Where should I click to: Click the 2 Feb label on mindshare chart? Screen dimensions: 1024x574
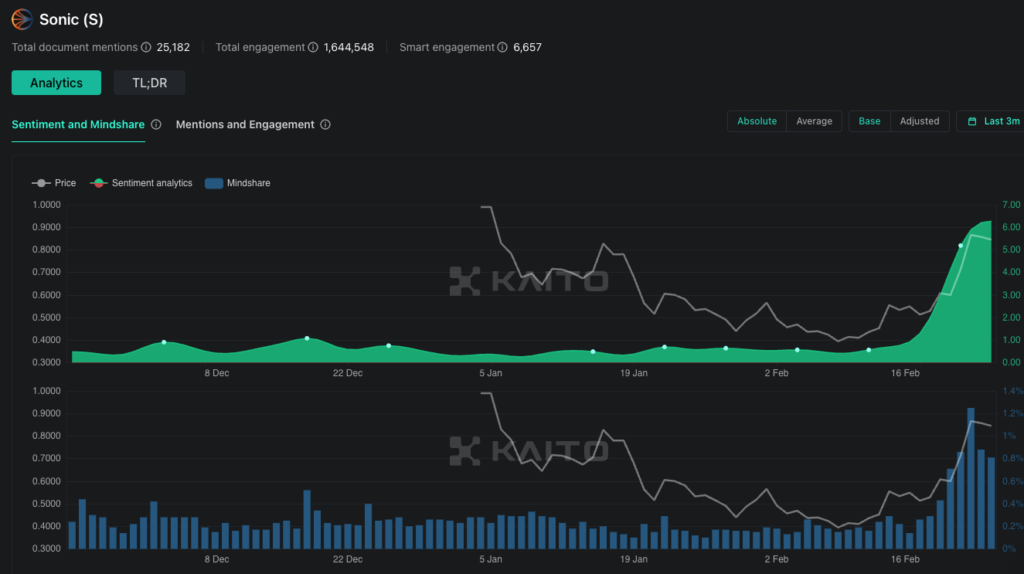776,559
